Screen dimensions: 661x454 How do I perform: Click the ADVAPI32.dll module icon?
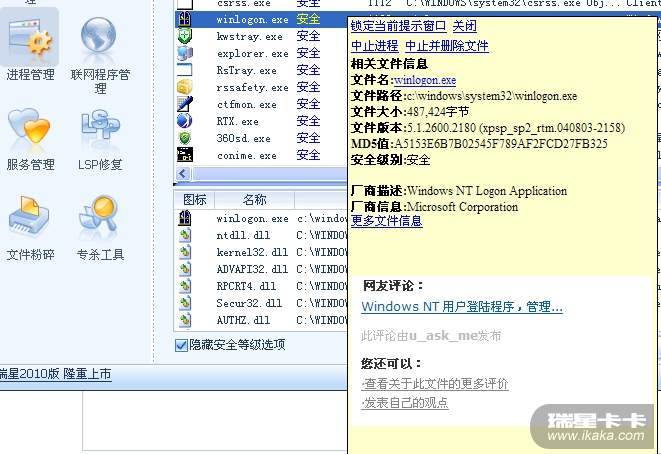coord(185,269)
